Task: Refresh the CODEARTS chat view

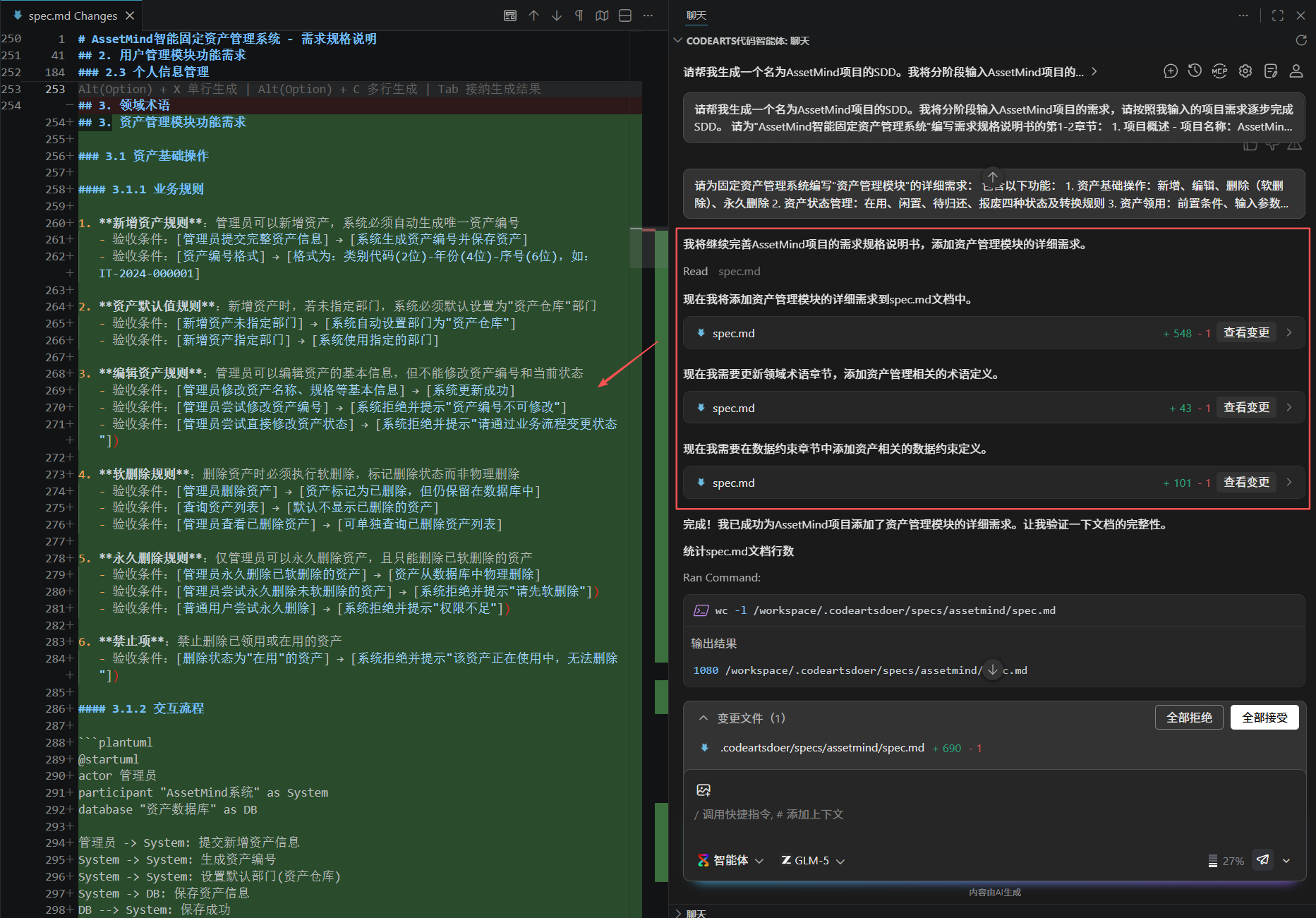Action: tap(1301, 41)
